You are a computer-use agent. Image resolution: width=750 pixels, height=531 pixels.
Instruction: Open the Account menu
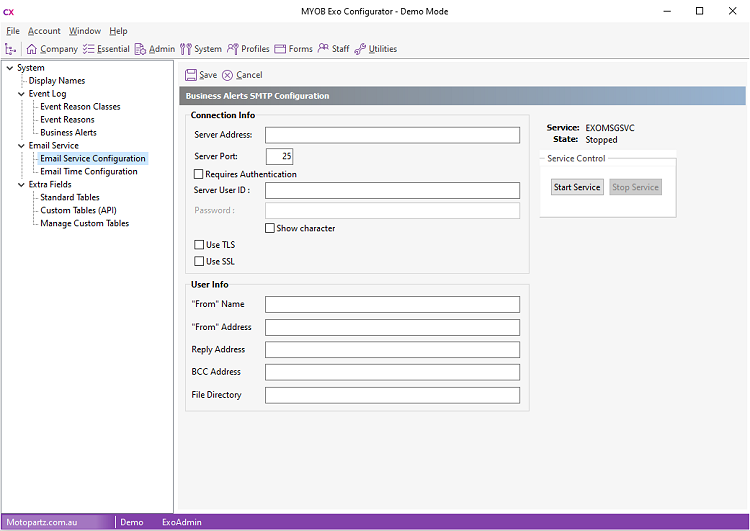pyautogui.click(x=44, y=31)
